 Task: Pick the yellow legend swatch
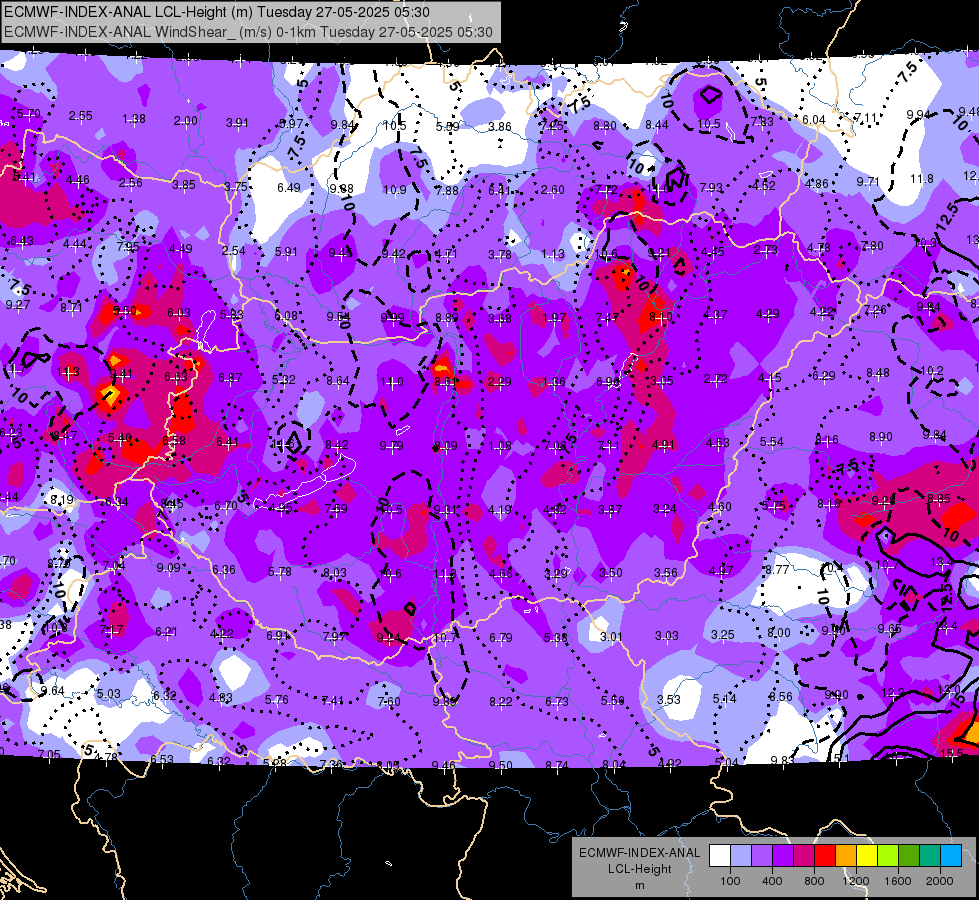(867, 856)
